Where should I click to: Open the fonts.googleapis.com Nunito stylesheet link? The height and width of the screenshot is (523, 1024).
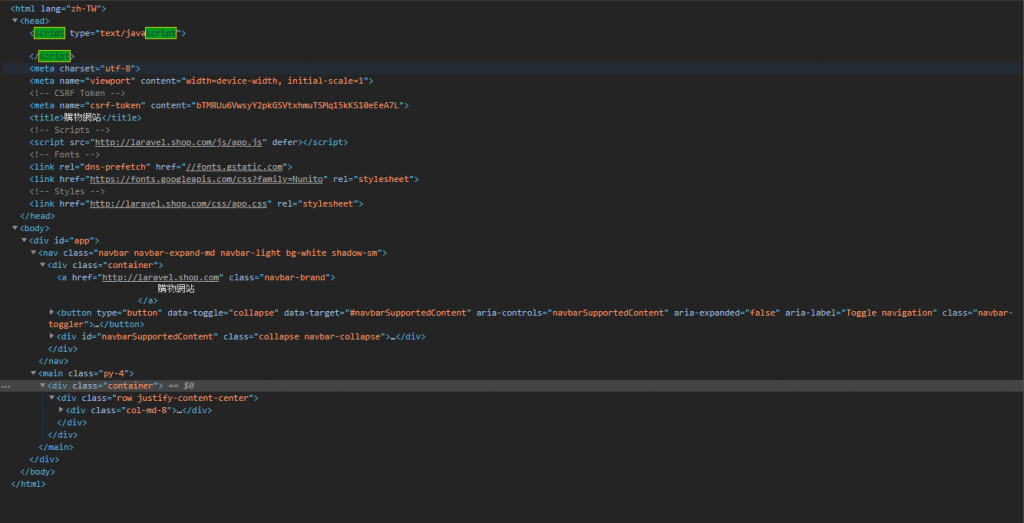coord(206,179)
